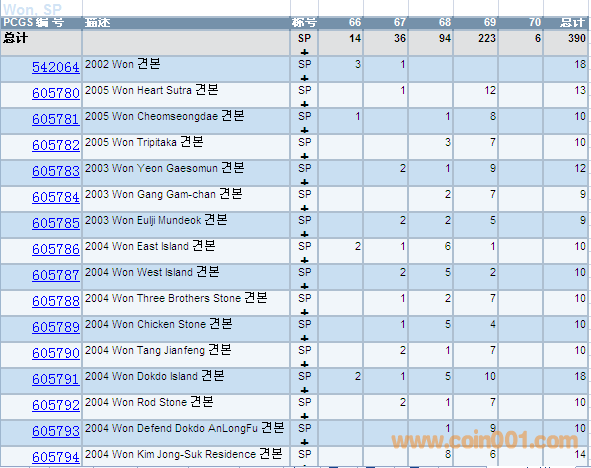Open the 605786 East Island link
591x468 pixels.
pos(56,249)
